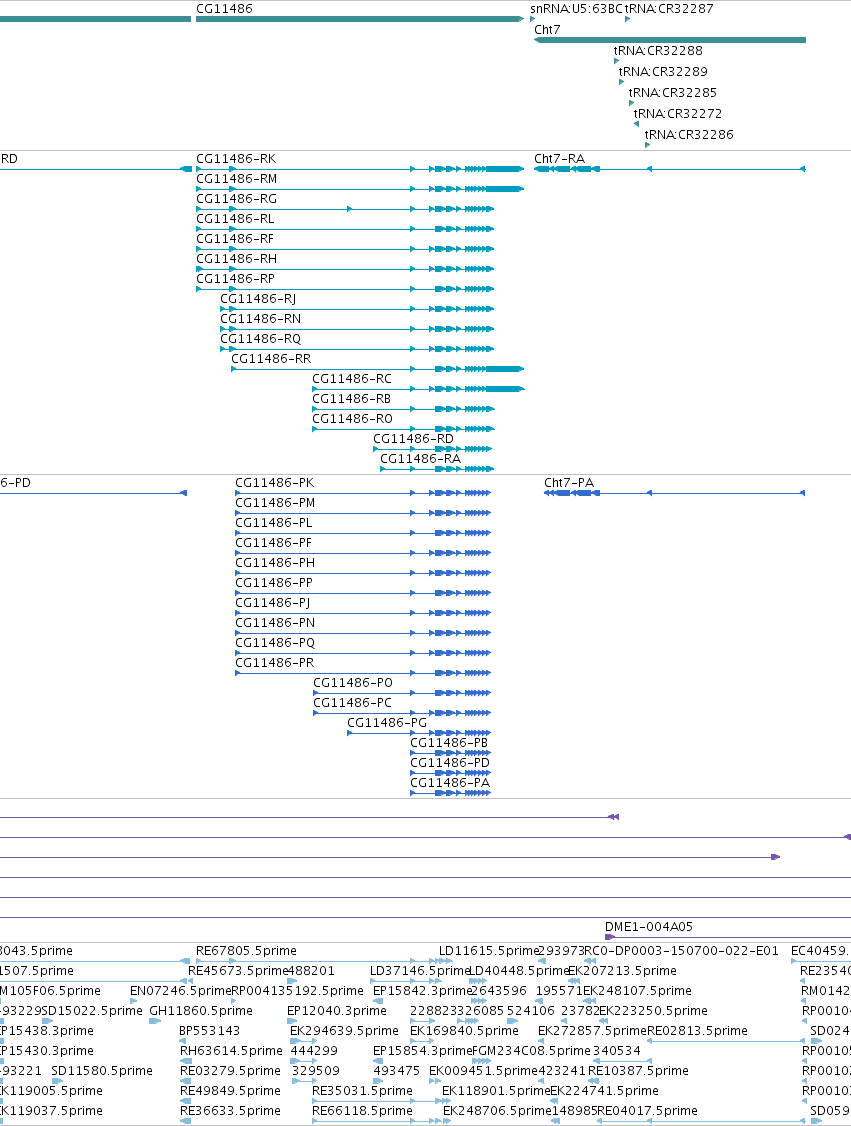Select the tRNA:CR32287 feature label
This screenshot has width=851, height=1126.
[669, 9]
